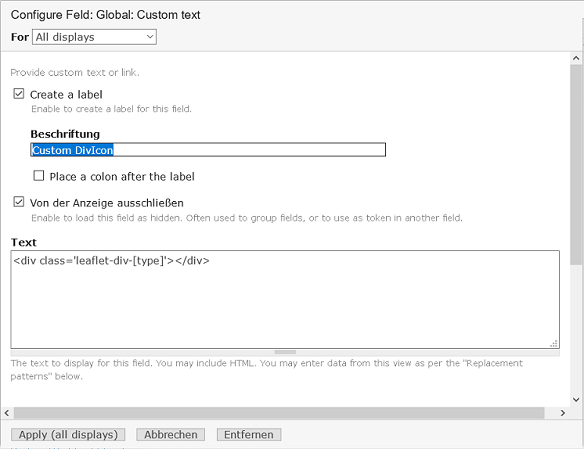584x449 pixels.
Task: Click the Von der Anzeige ausschließen label
Action: click(x=107, y=203)
